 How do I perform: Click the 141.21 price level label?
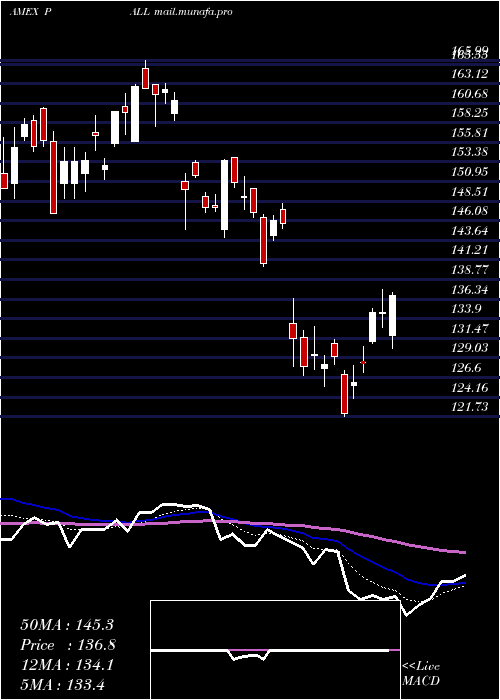pyautogui.click(x=470, y=250)
